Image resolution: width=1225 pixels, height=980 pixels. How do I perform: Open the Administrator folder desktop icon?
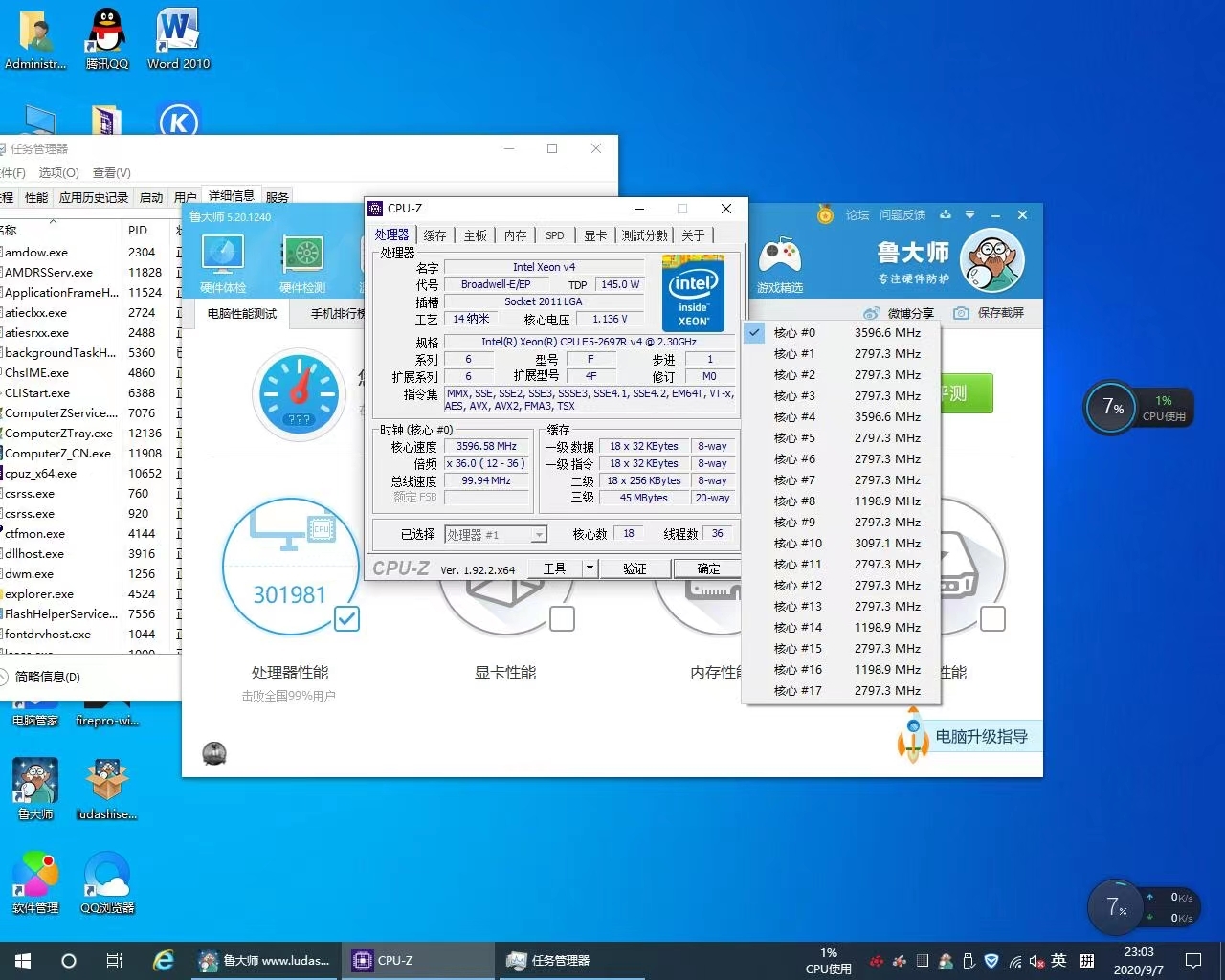click(35, 39)
